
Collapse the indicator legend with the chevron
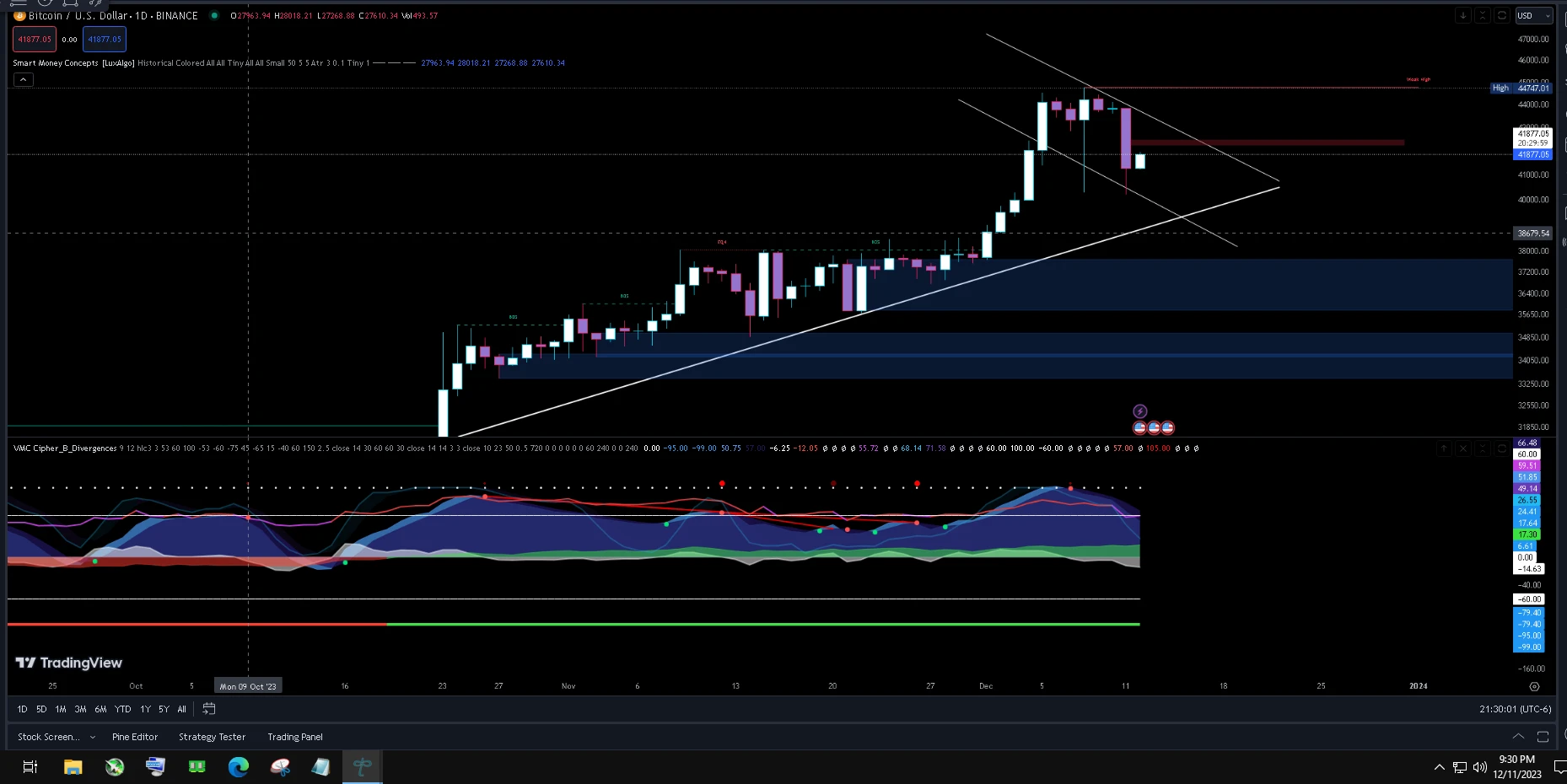(24, 79)
